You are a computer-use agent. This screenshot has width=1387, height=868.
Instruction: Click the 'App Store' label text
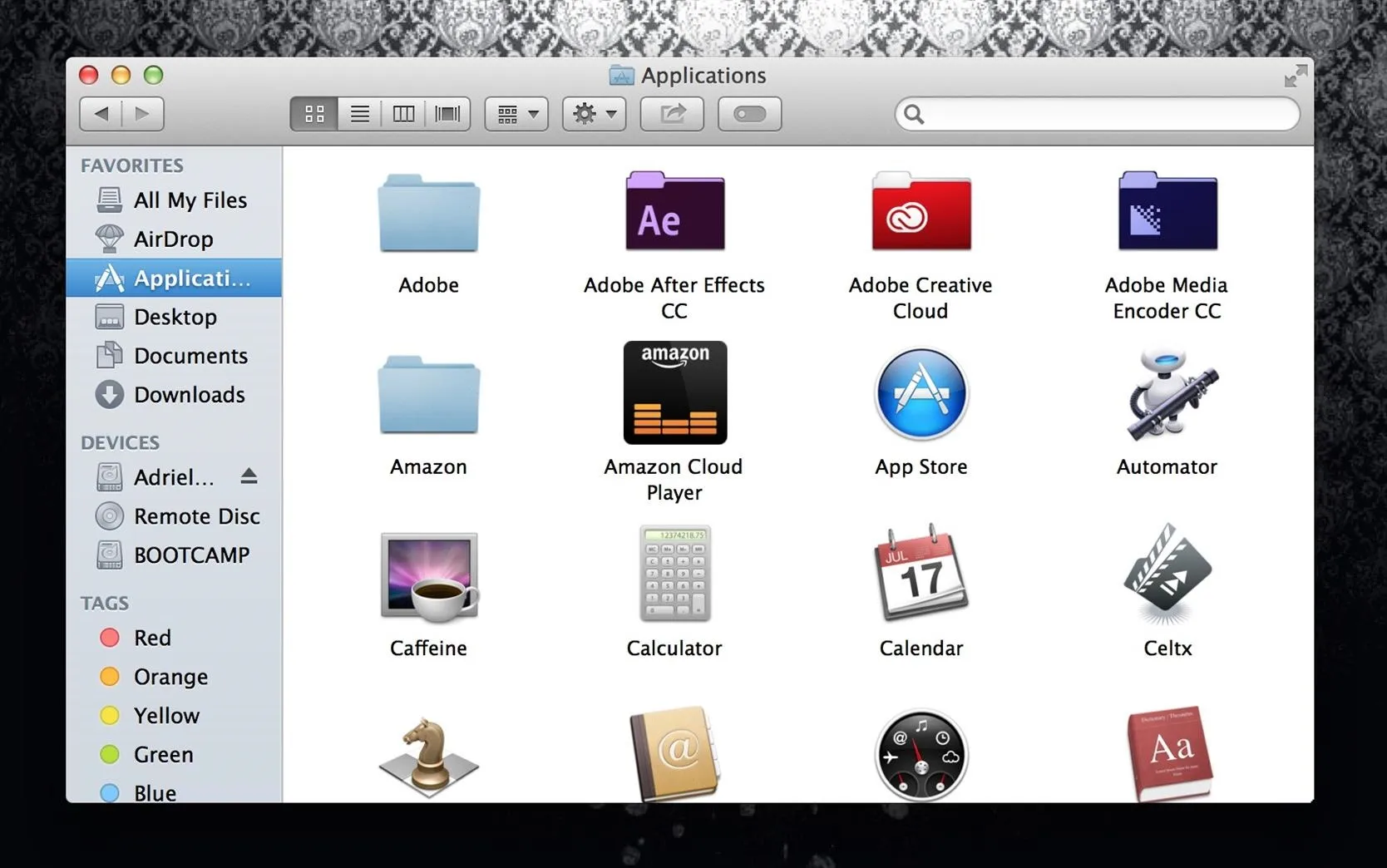click(921, 467)
